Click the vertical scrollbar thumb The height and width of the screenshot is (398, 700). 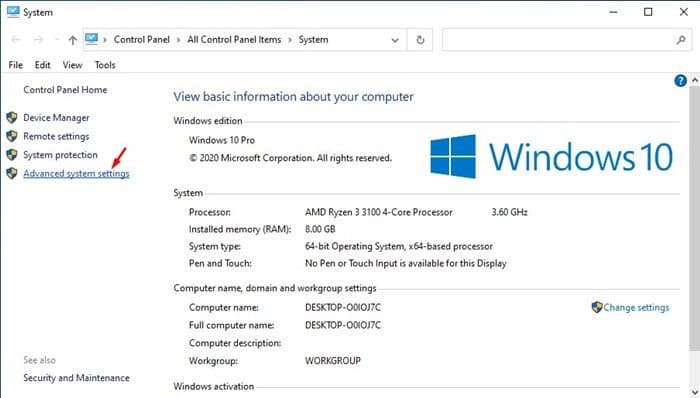pos(695,219)
